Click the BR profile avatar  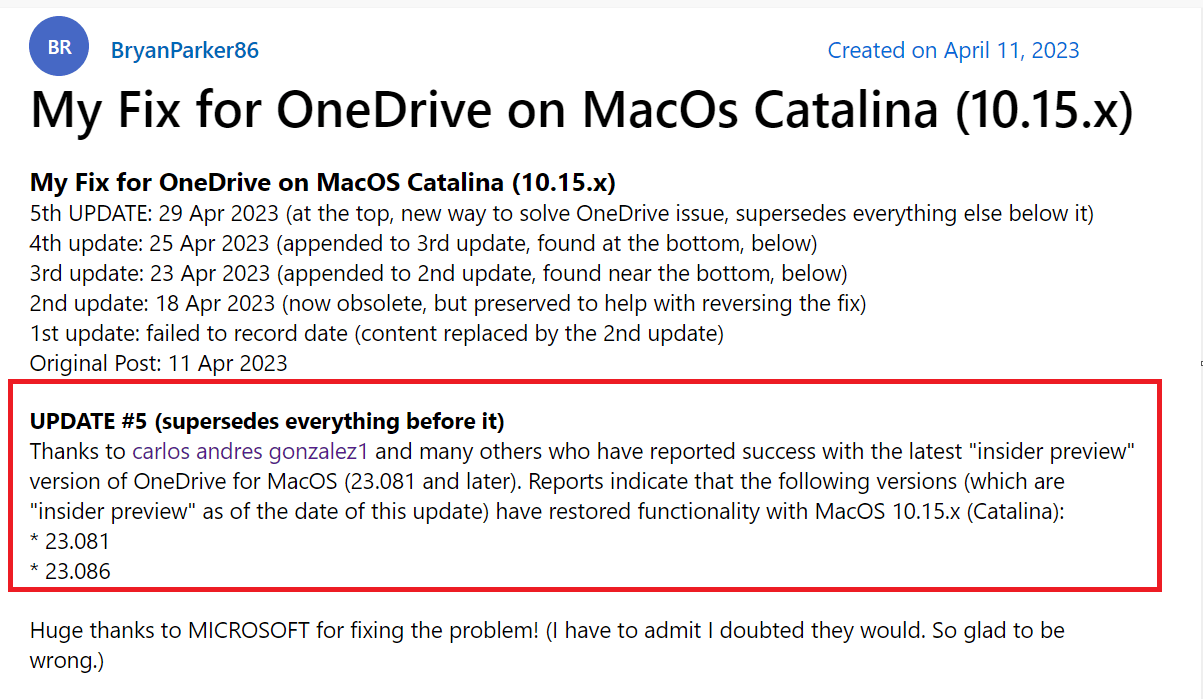pyautogui.click(x=60, y=47)
